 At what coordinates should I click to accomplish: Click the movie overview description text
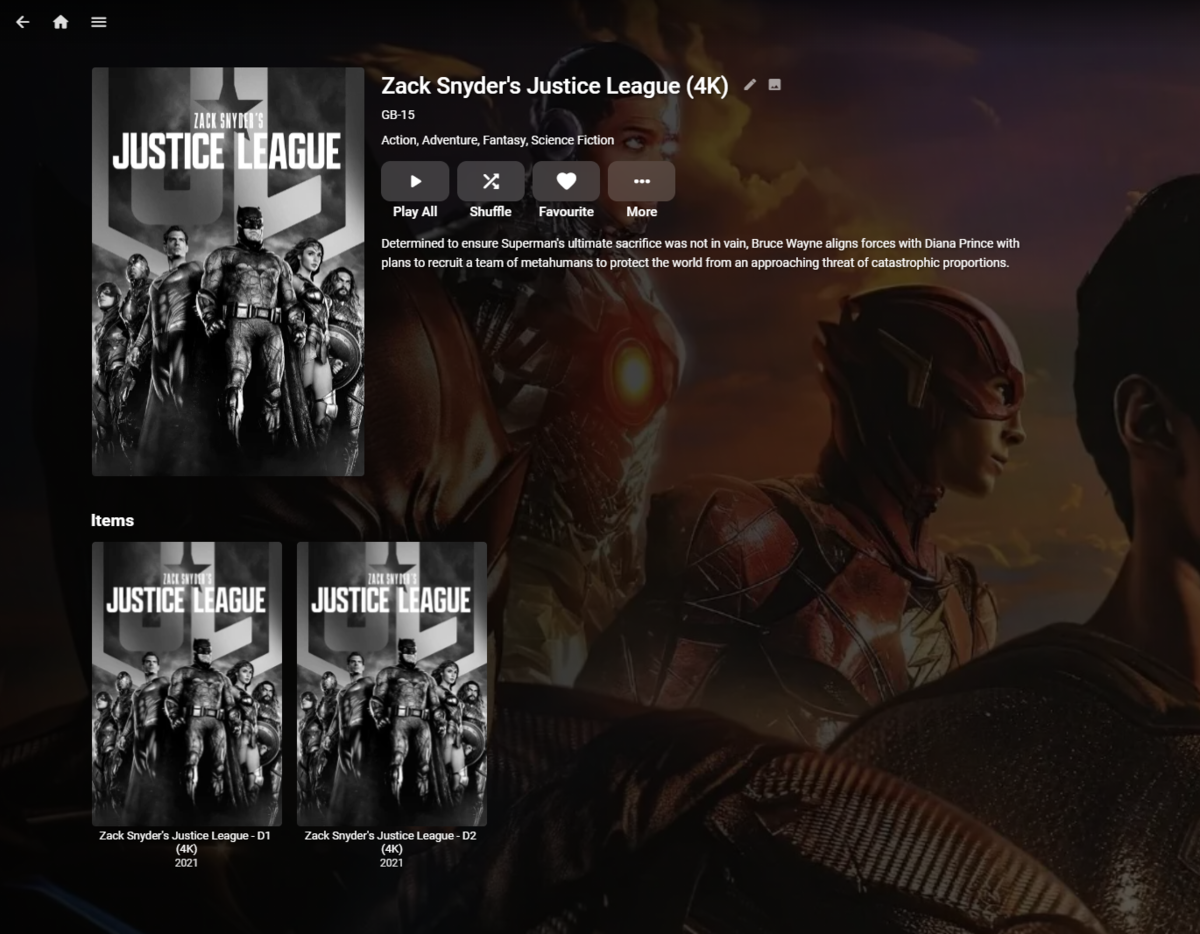tap(700, 253)
